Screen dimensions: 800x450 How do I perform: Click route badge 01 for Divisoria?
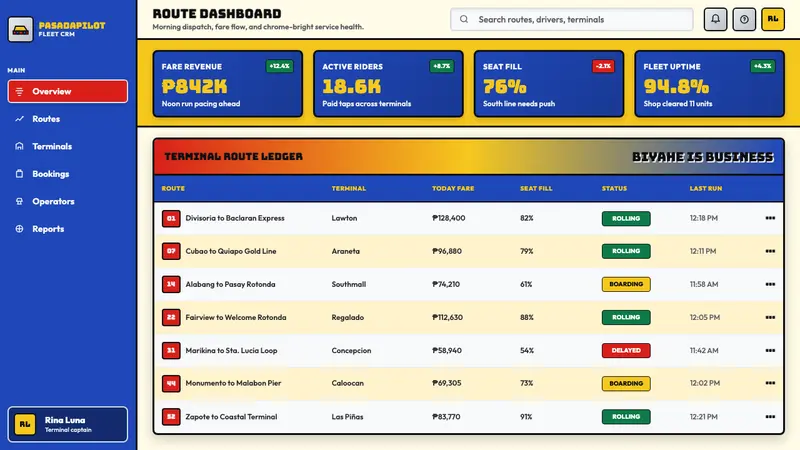pyautogui.click(x=171, y=218)
